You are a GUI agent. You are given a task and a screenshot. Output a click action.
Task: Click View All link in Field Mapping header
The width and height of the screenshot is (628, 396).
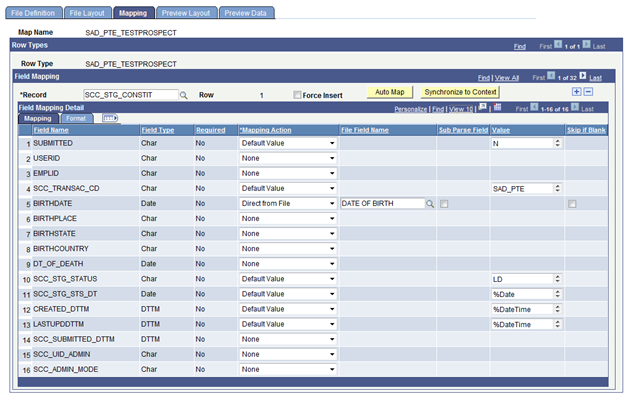click(x=507, y=78)
